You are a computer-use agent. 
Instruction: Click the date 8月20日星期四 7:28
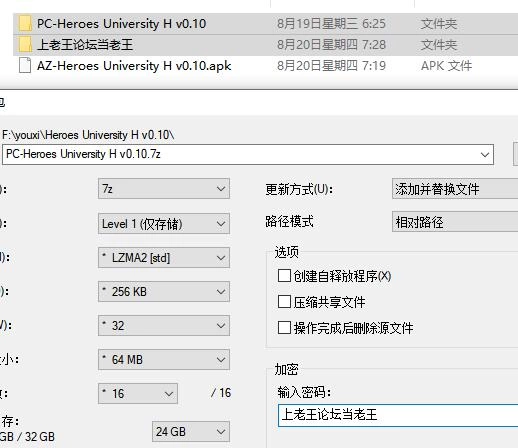click(x=331, y=45)
